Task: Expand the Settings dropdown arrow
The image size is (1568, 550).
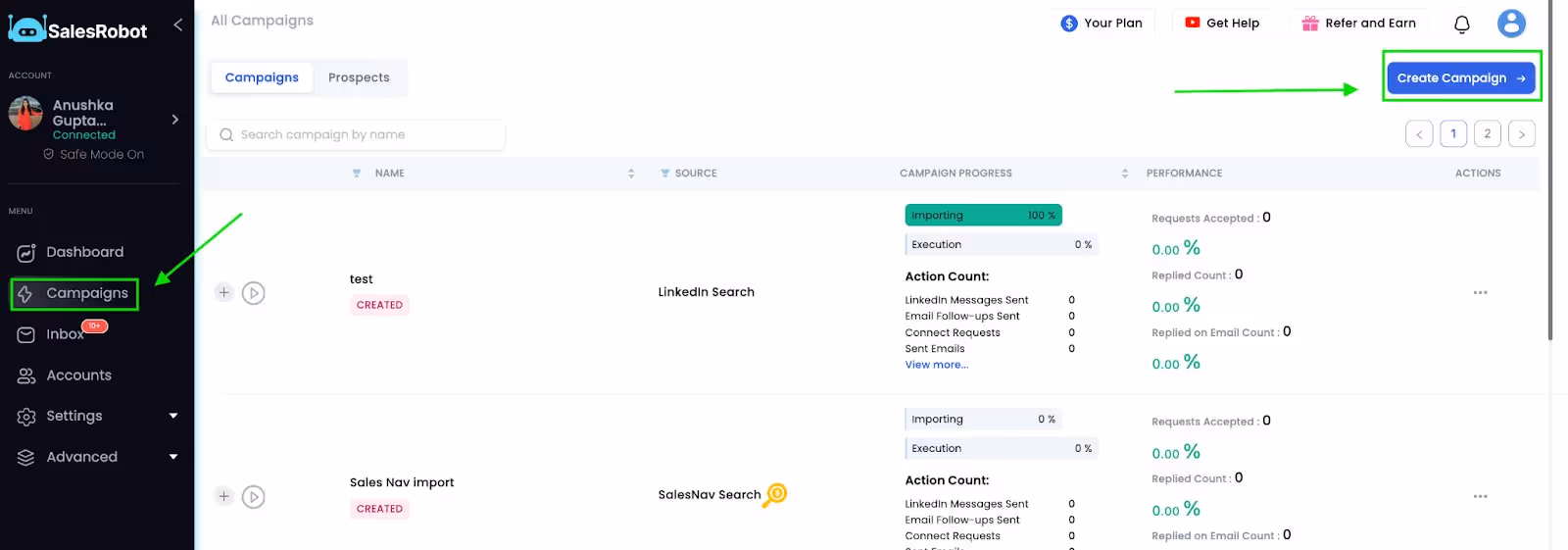Action: click(173, 416)
